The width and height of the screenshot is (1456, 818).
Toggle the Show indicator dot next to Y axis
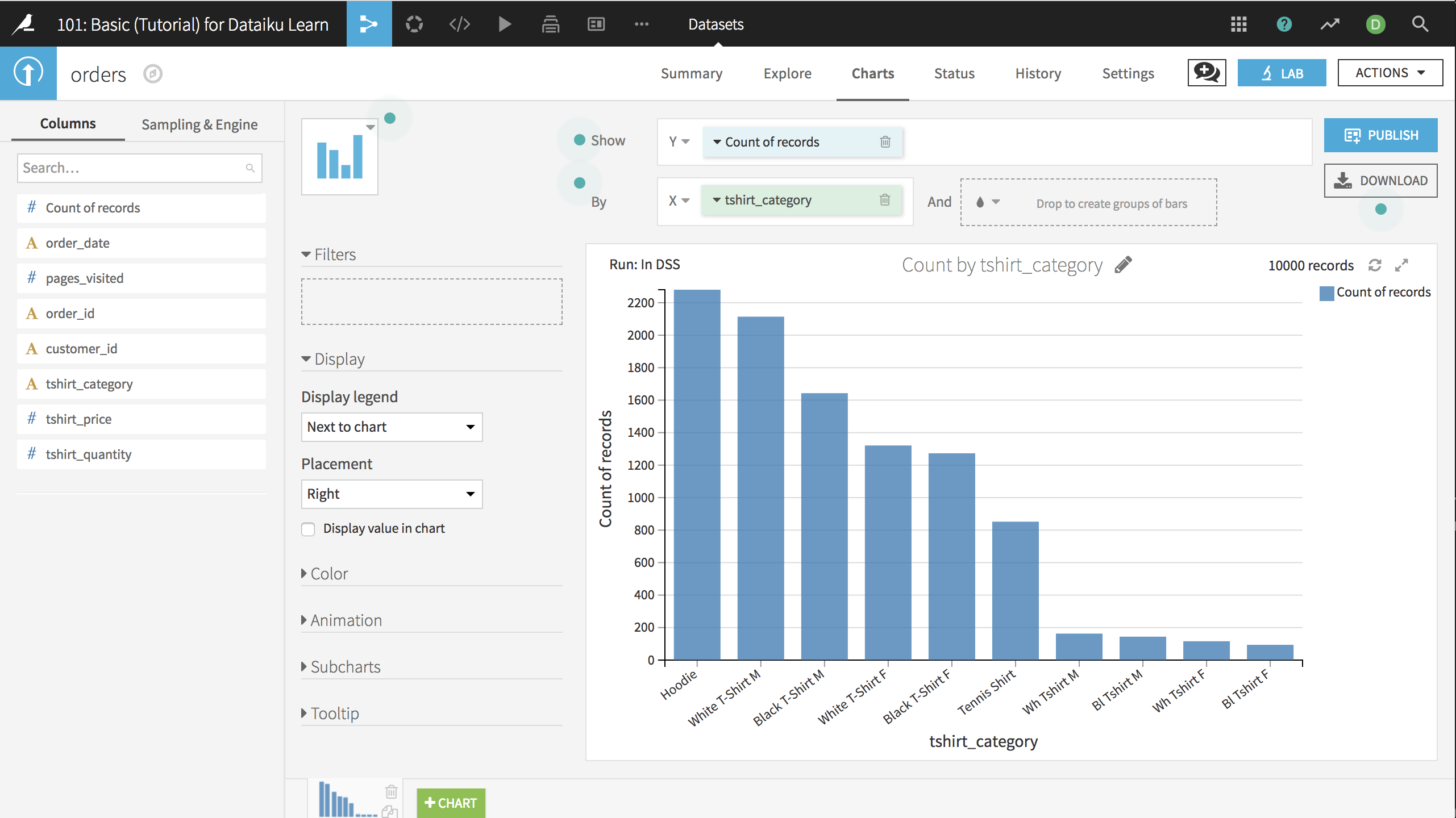tap(579, 139)
